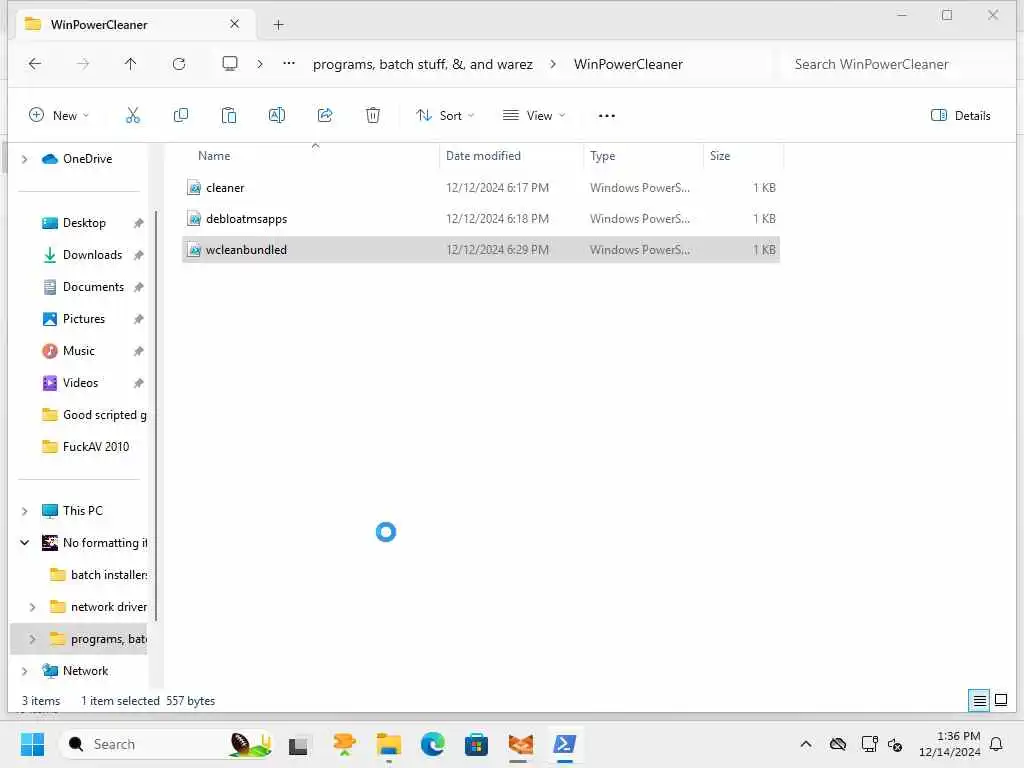Open Good scripted folder in sidebar
This screenshot has height=768, width=1024.
point(94,415)
